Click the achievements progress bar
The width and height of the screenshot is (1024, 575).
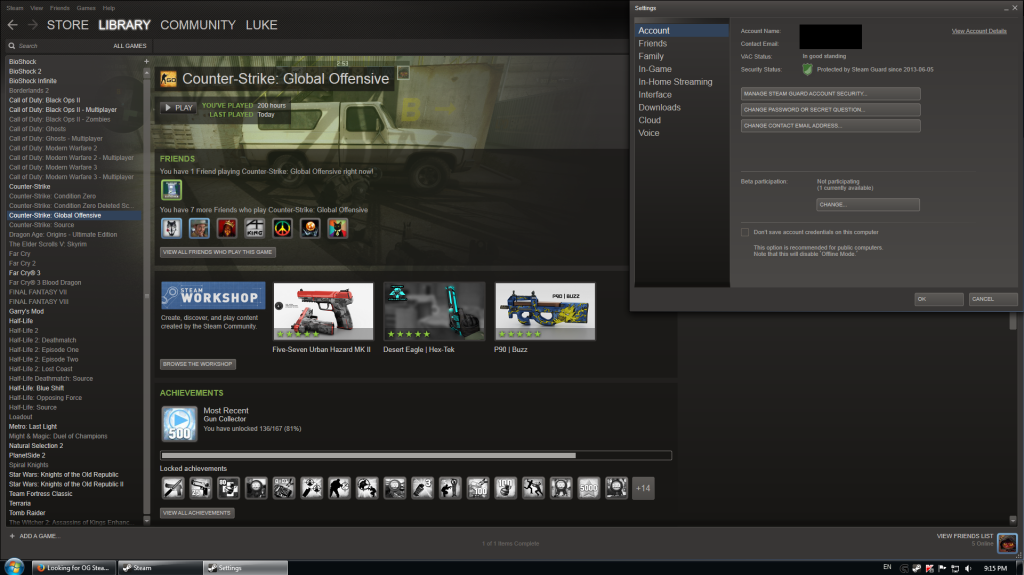click(x=415, y=455)
